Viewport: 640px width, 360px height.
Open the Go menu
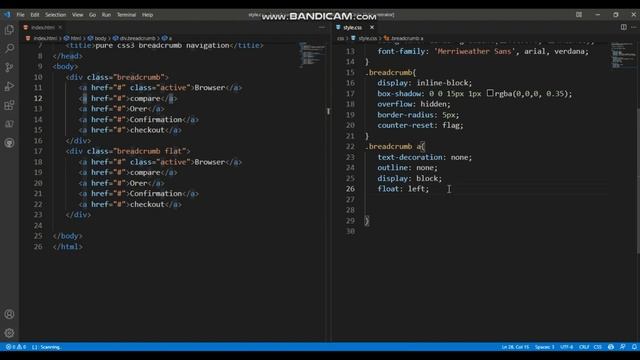pos(93,15)
